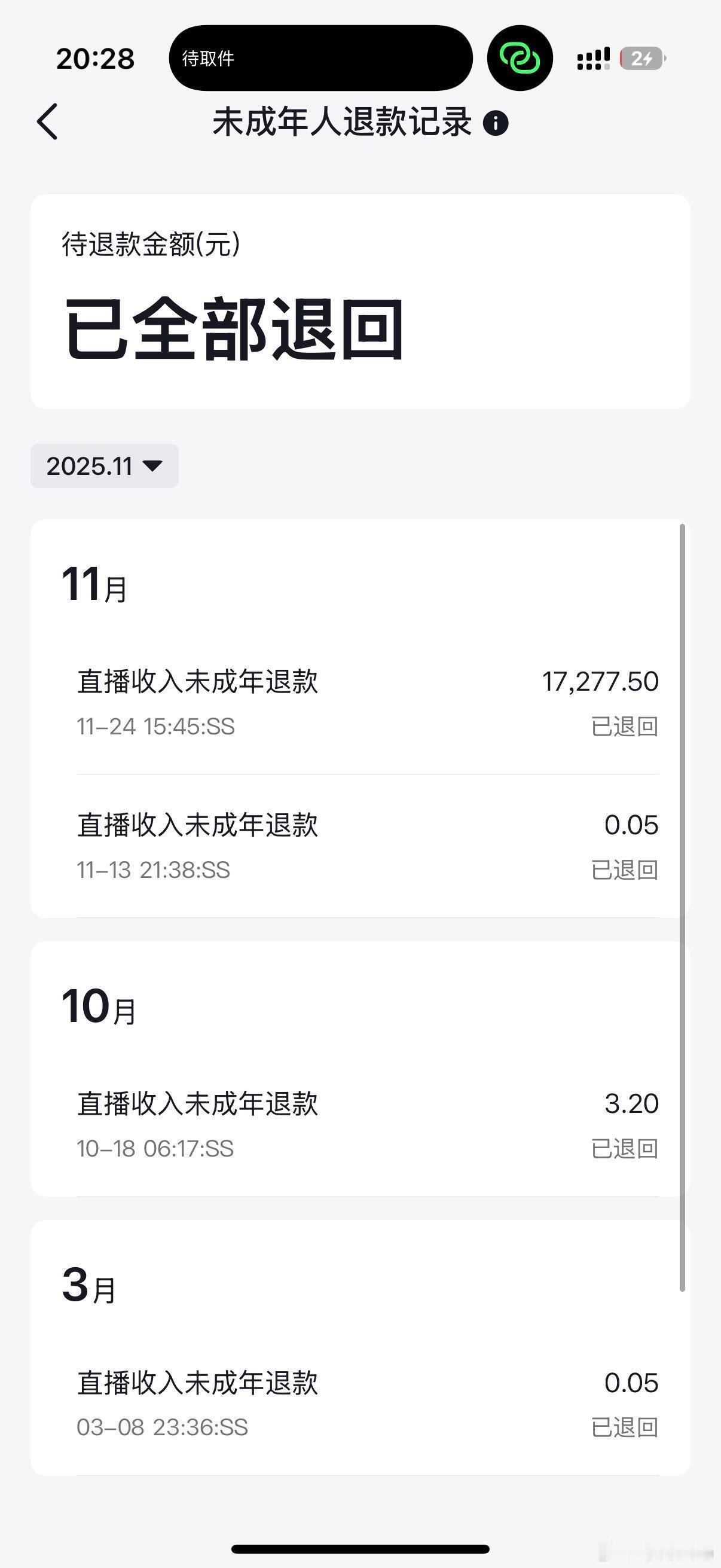Image resolution: width=721 pixels, height=1568 pixels.
Task: Open the 待取件 Dynamic Island pill
Action: 320,58
